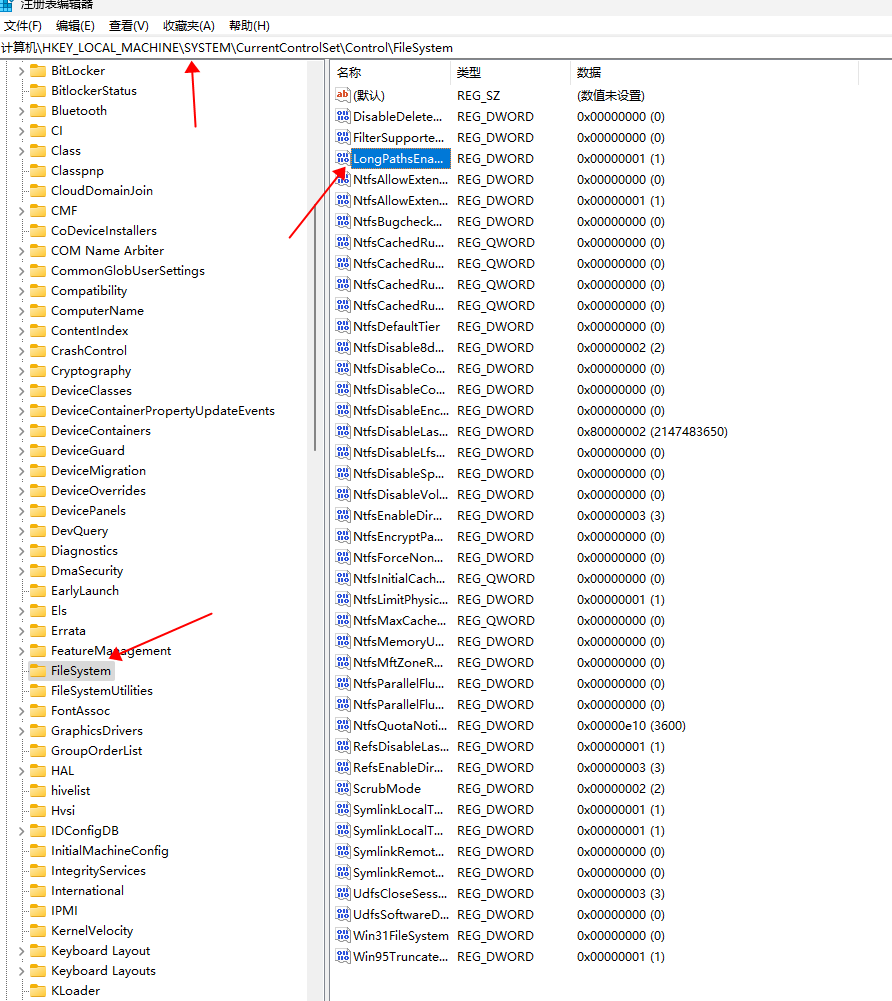Click the DisableDelete... DWORD value icon
This screenshot has height=1001, width=892.
pyautogui.click(x=343, y=116)
